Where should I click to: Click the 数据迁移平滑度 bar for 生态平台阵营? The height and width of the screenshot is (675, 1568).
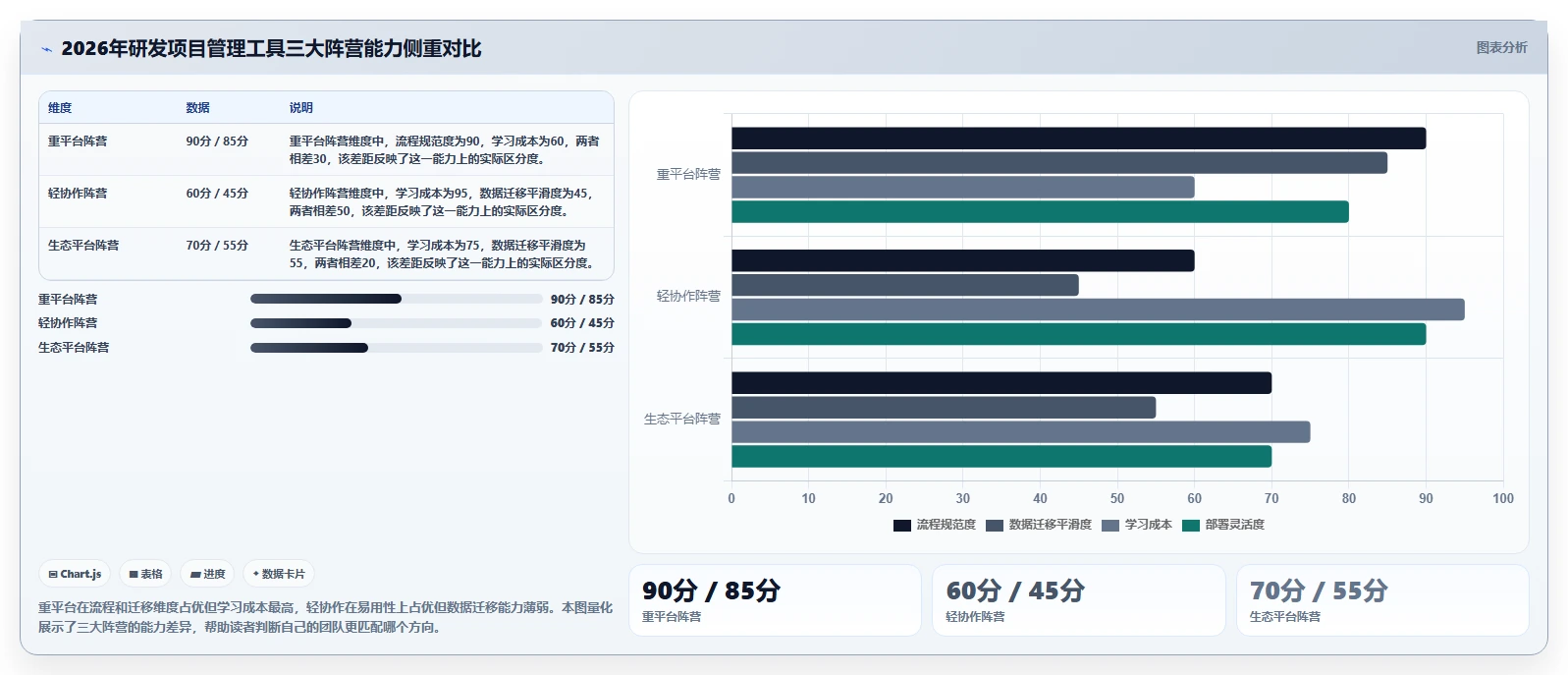point(944,408)
